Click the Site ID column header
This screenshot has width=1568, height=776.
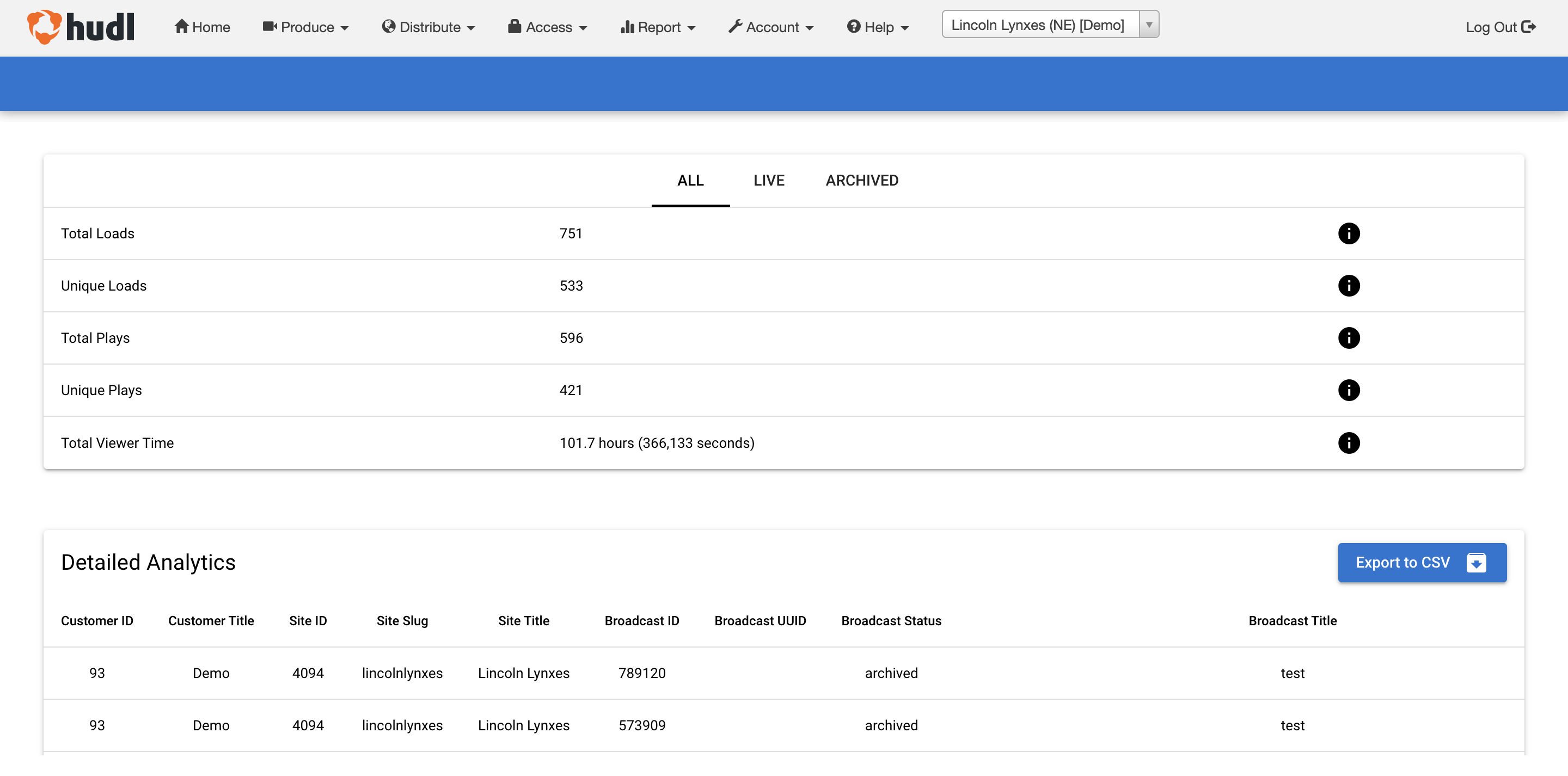(x=308, y=620)
